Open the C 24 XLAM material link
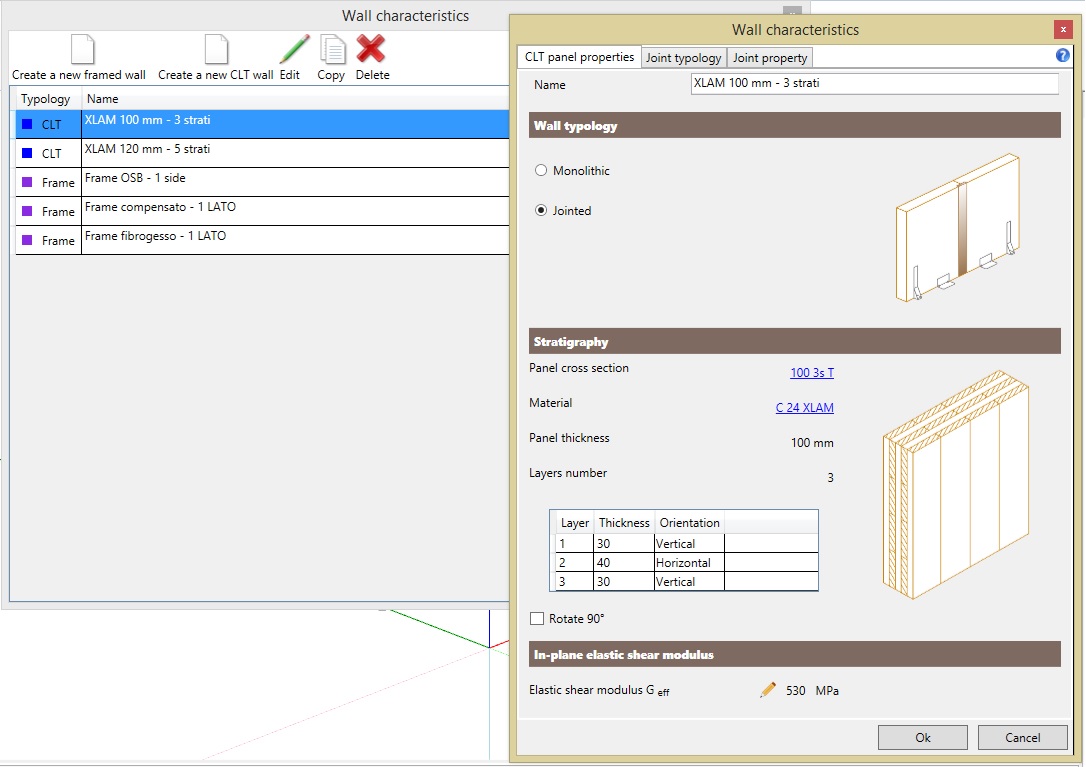 (x=804, y=408)
